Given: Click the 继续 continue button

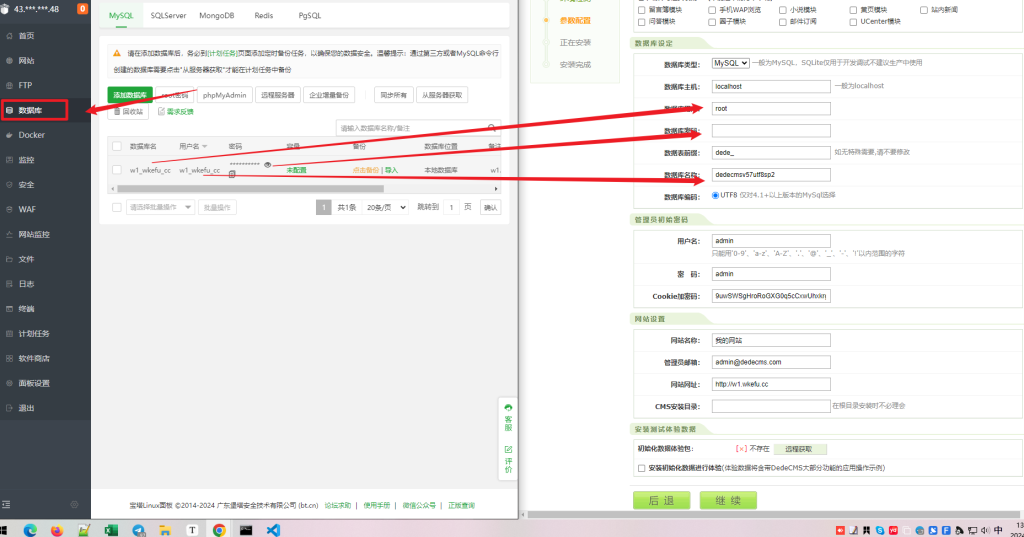Looking at the screenshot, I should click(x=727, y=500).
